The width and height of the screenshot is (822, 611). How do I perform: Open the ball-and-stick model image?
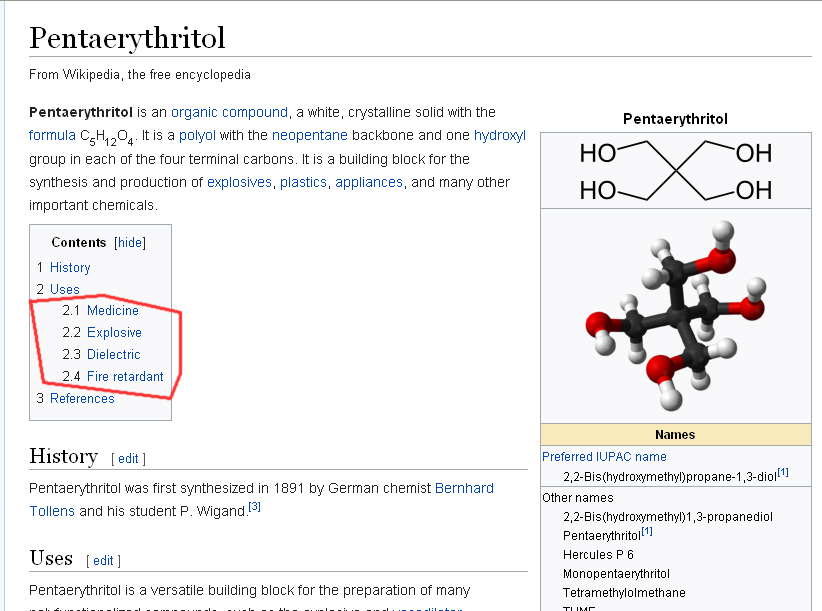point(676,316)
